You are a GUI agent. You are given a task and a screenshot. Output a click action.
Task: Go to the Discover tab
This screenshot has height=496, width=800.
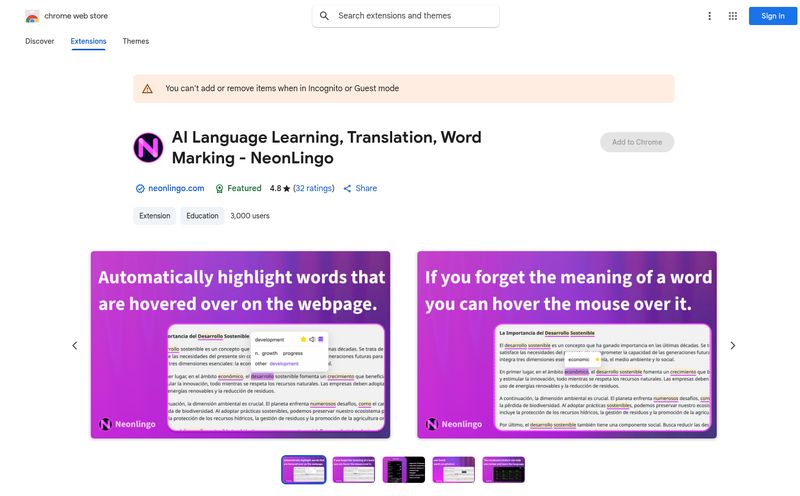click(40, 41)
